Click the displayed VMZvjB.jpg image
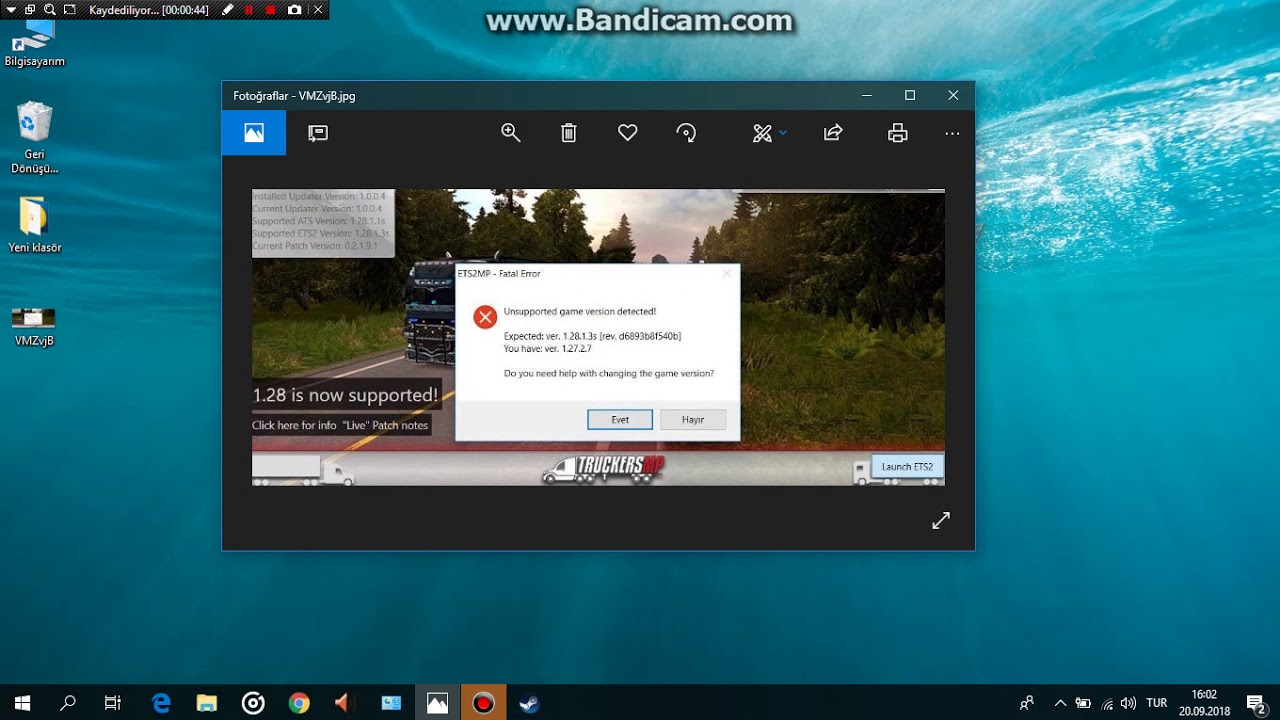1280x720 pixels. [598, 337]
